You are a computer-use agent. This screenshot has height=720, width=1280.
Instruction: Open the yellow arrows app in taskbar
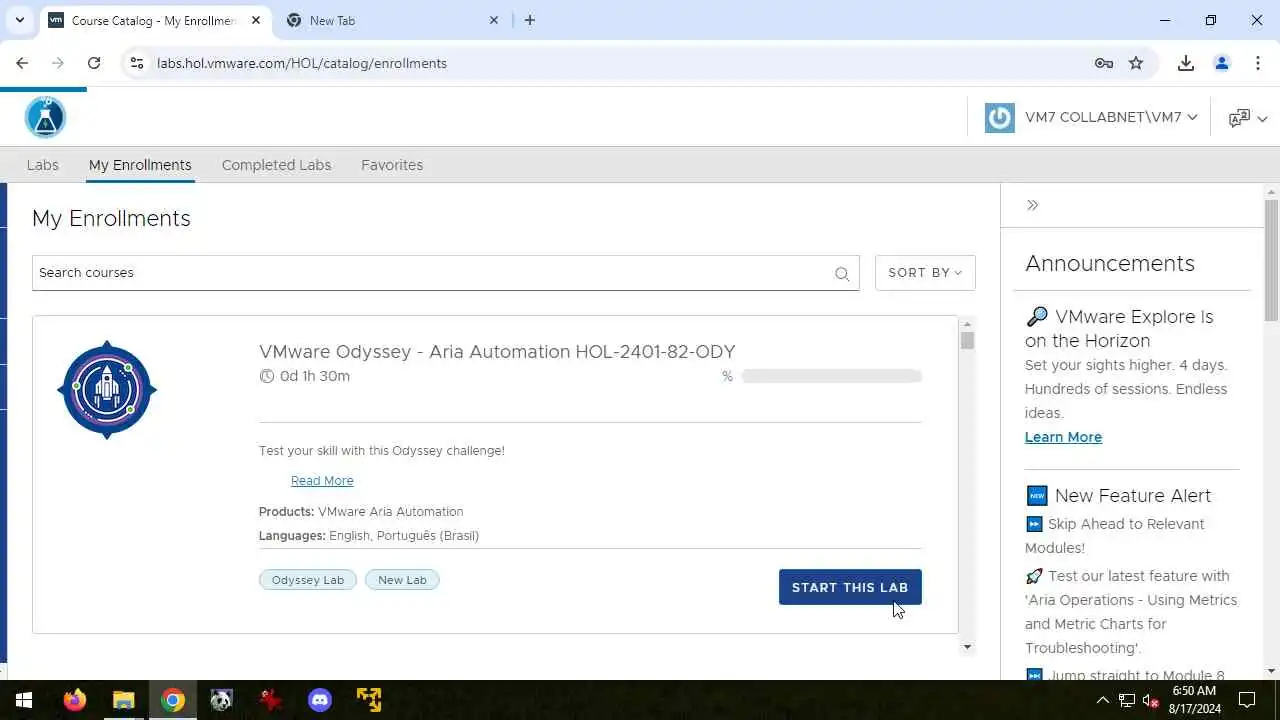coord(369,700)
